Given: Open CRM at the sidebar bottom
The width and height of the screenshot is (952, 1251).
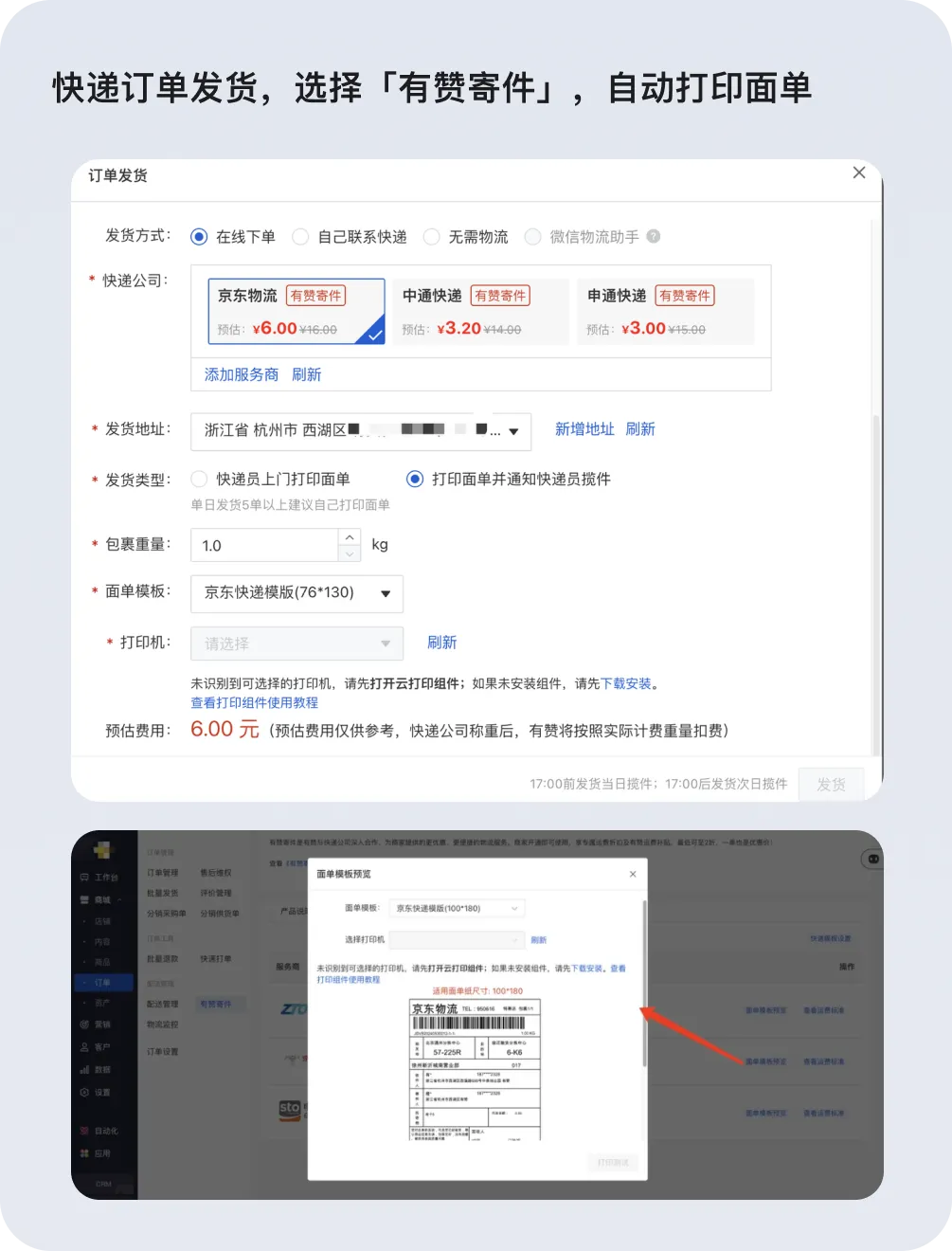Looking at the screenshot, I should (104, 1184).
